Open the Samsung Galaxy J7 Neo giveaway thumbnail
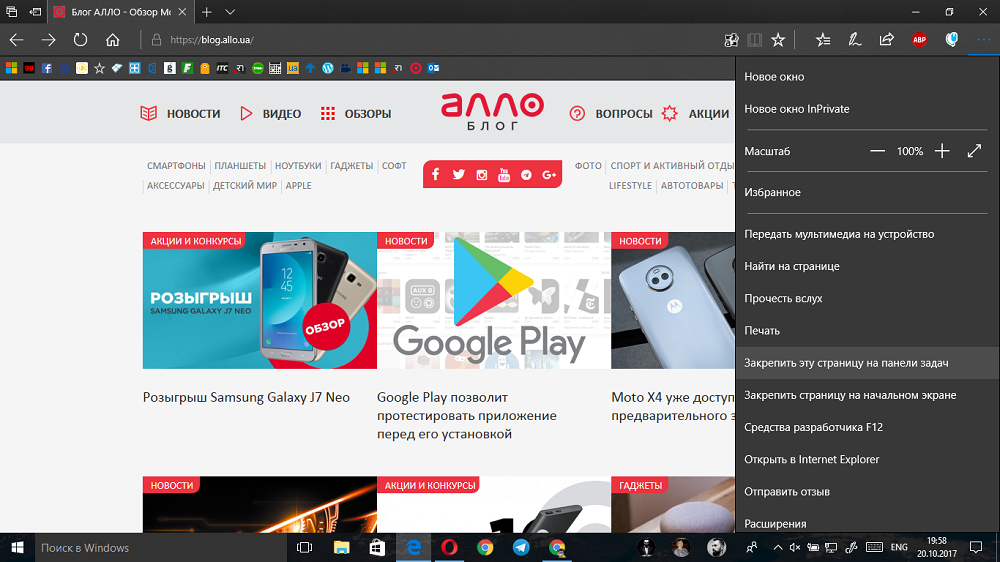 (x=260, y=300)
